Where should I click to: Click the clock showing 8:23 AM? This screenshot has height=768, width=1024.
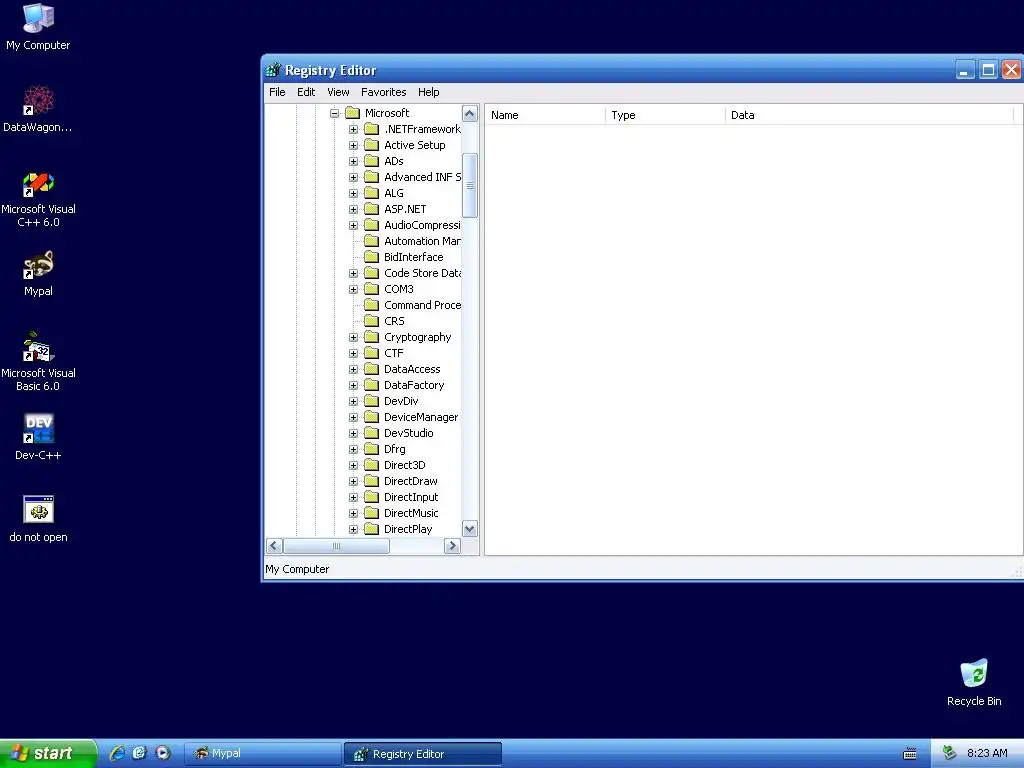point(987,753)
